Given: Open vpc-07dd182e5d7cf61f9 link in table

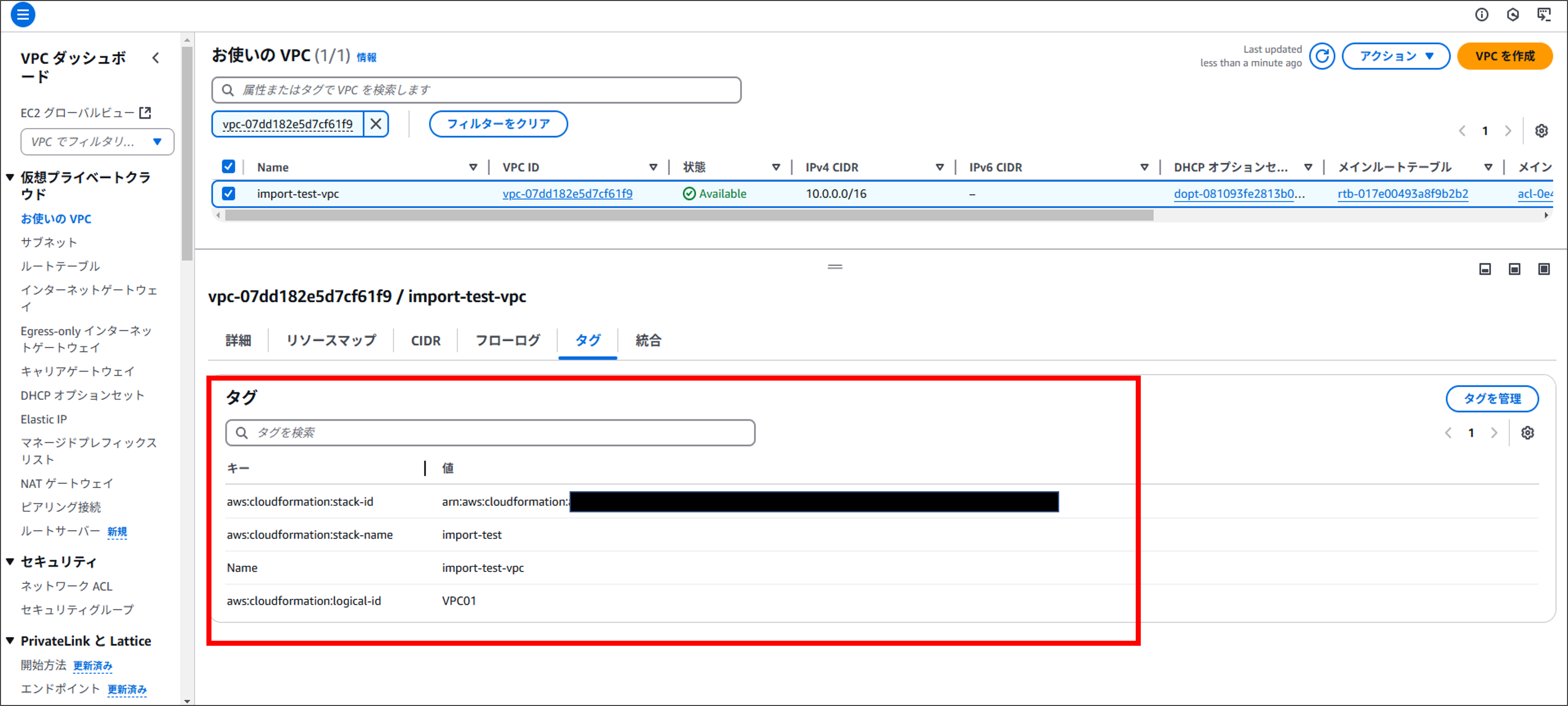Looking at the screenshot, I should [567, 194].
